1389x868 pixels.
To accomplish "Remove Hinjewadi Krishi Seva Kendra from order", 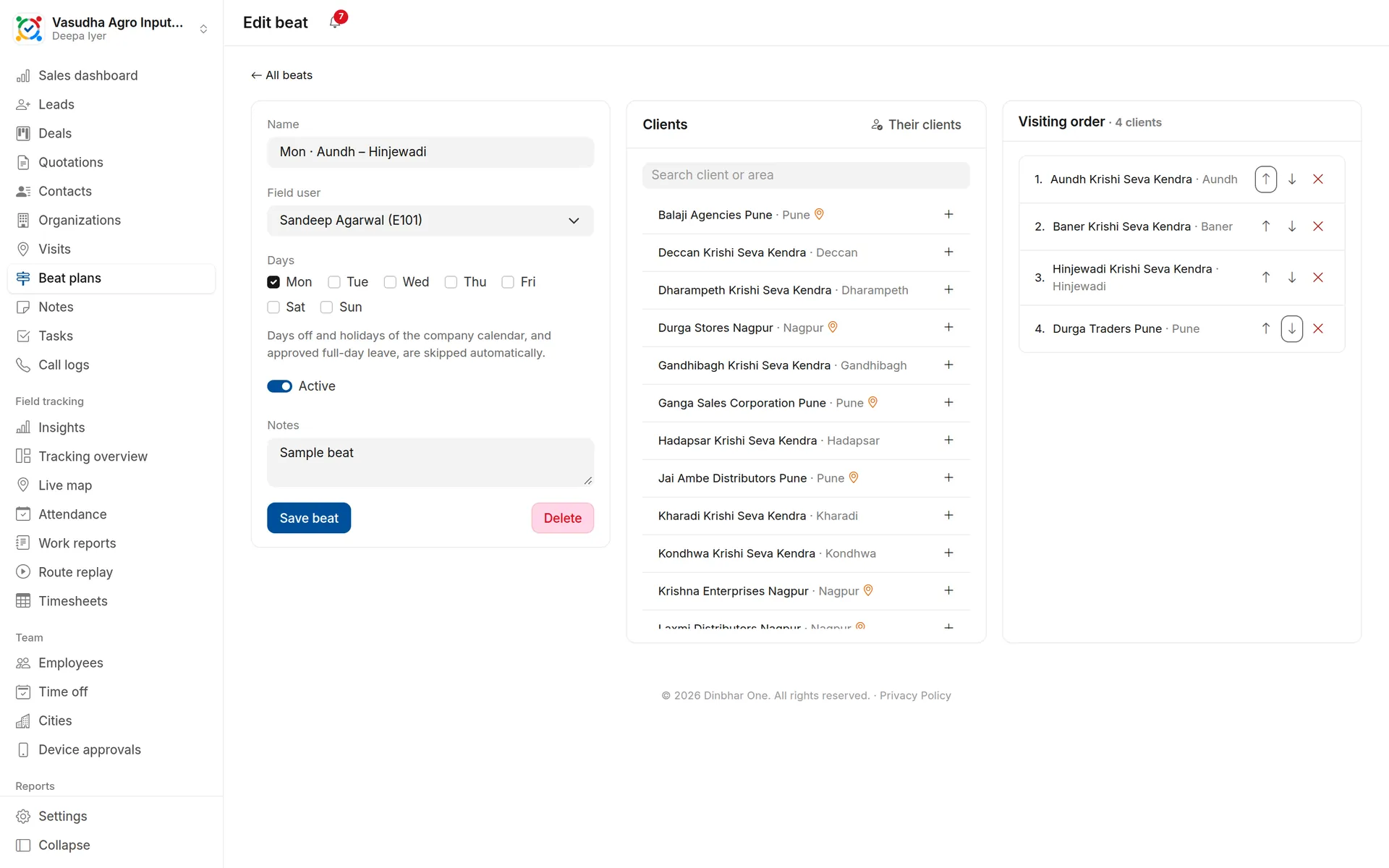I will coord(1317,278).
